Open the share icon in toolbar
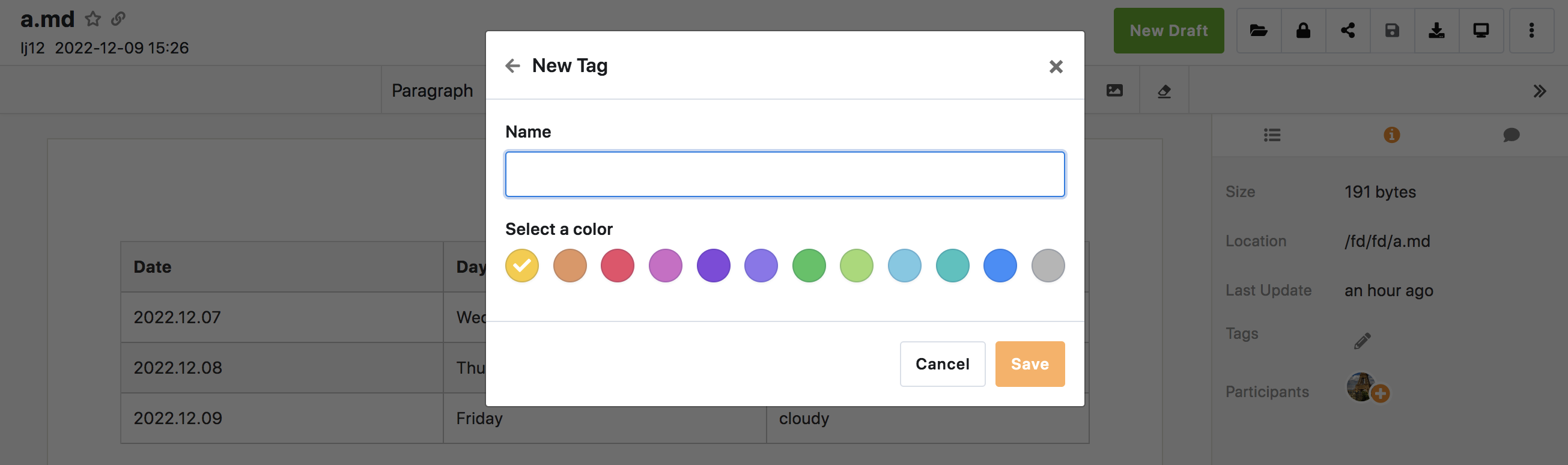Viewport: 1568px width, 465px height. tap(1347, 31)
